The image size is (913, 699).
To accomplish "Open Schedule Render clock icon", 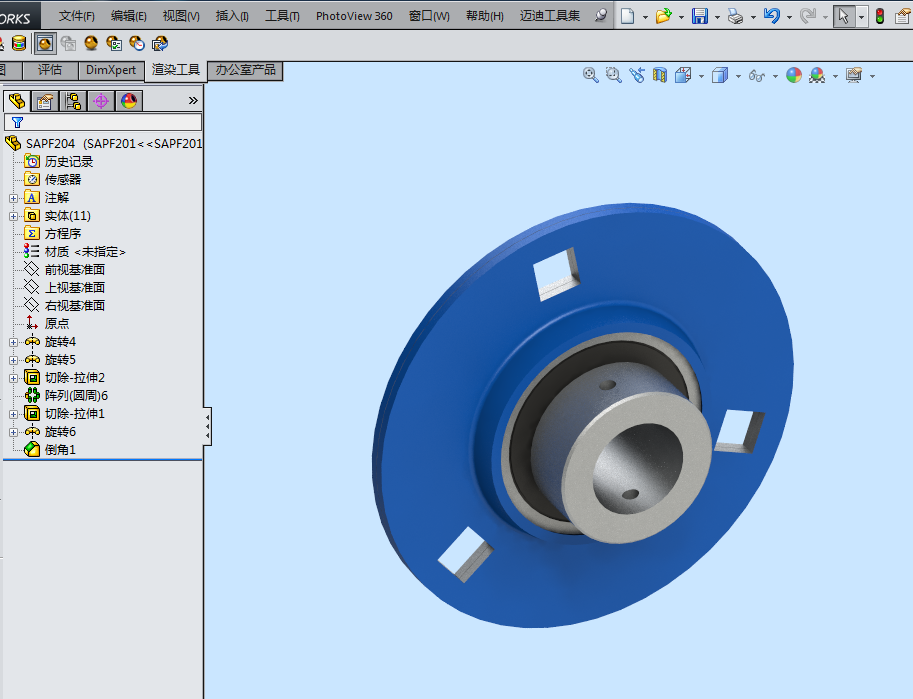I will [x=137, y=43].
